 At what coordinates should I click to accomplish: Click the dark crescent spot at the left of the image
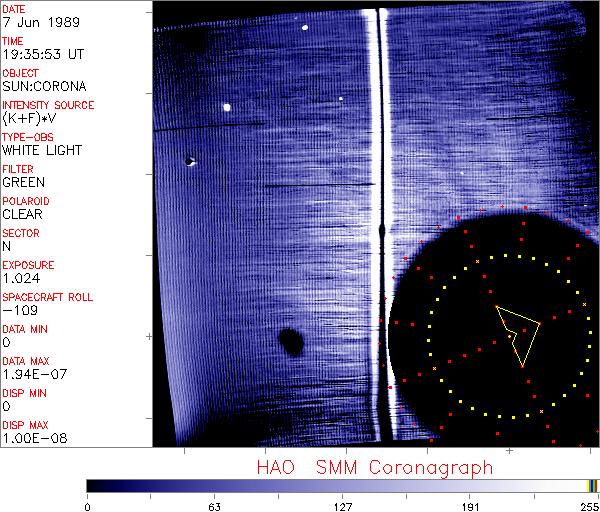pyautogui.click(x=189, y=160)
